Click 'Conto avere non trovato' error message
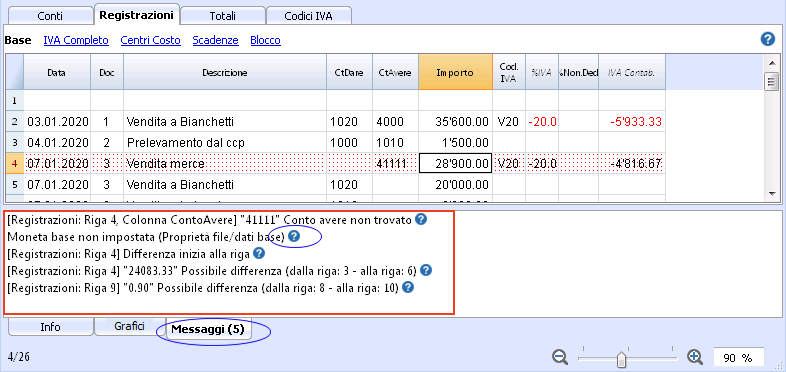 pyautogui.click(x=210, y=220)
